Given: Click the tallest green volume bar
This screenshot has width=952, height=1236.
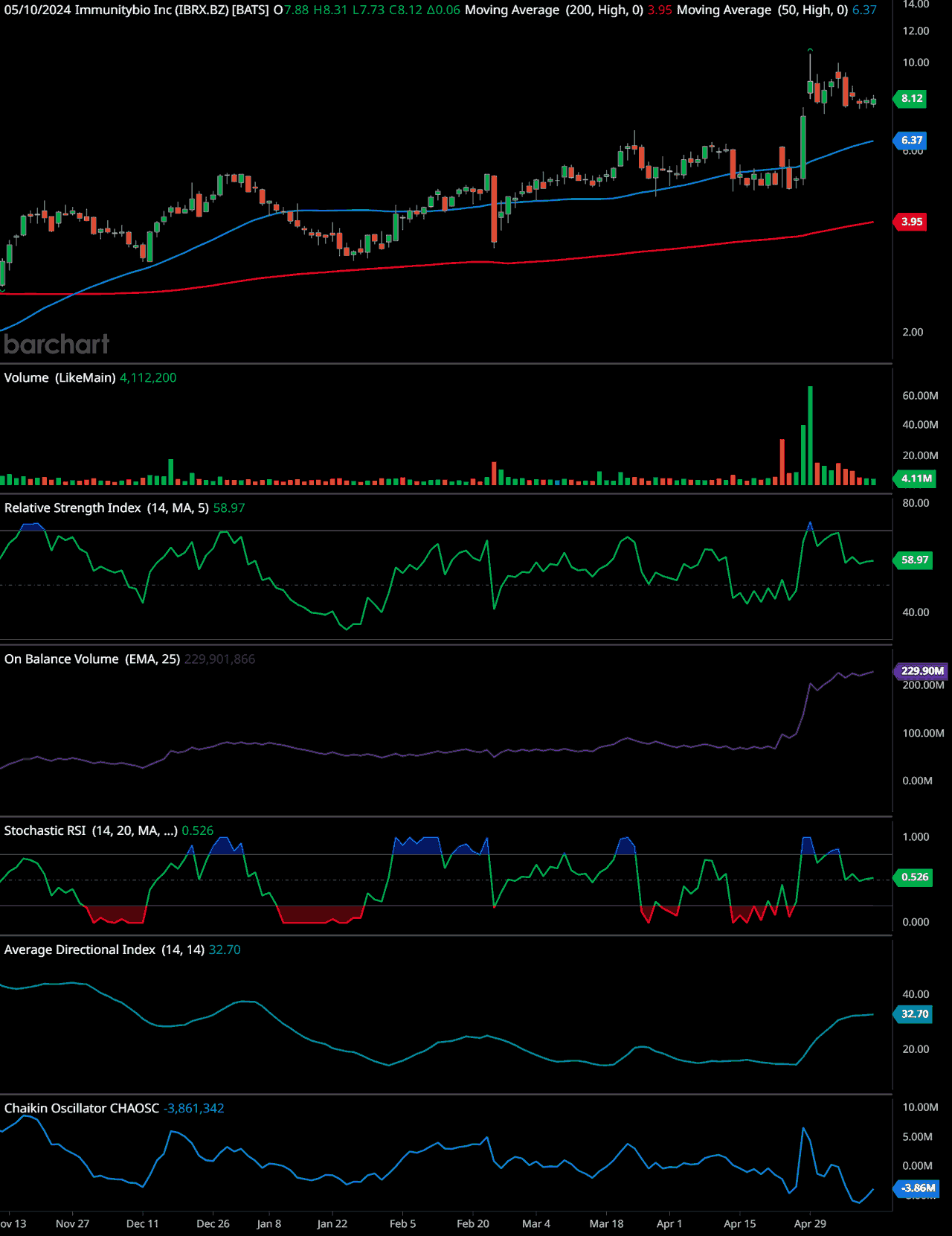Looking at the screenshot, I should click(x=810, y=435).
